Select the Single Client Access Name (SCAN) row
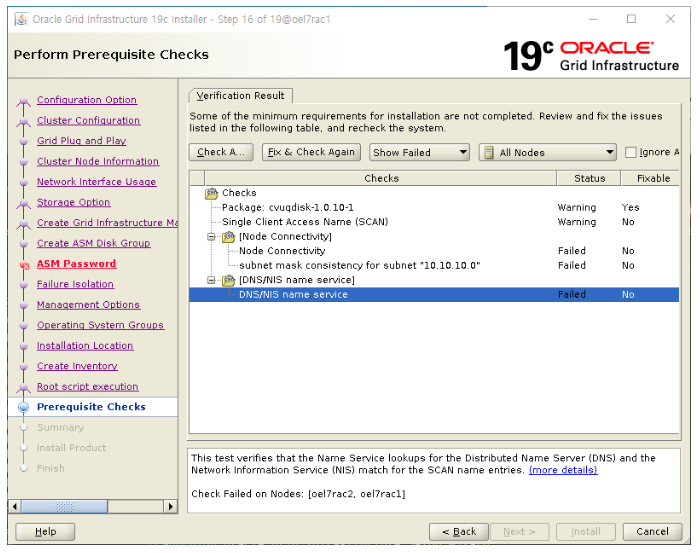 (434, 222)
